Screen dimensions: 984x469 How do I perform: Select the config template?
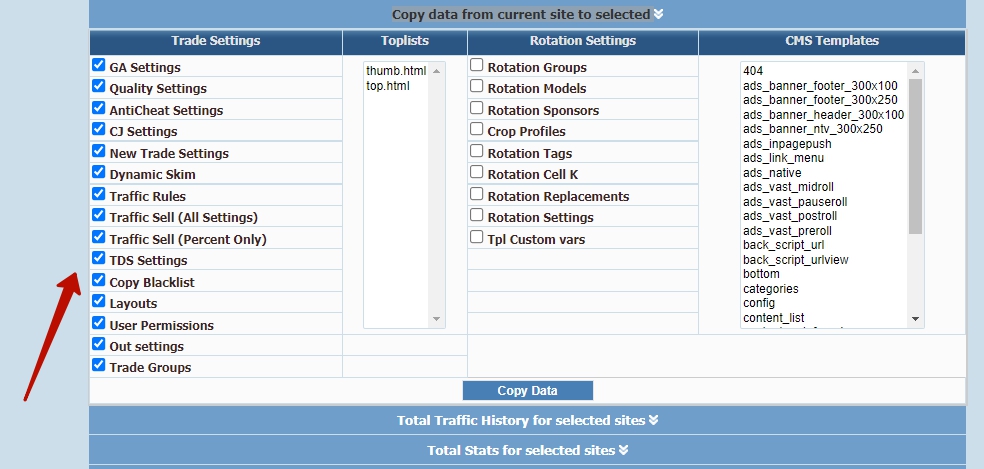pyautogui.click(x=824, y=303)
